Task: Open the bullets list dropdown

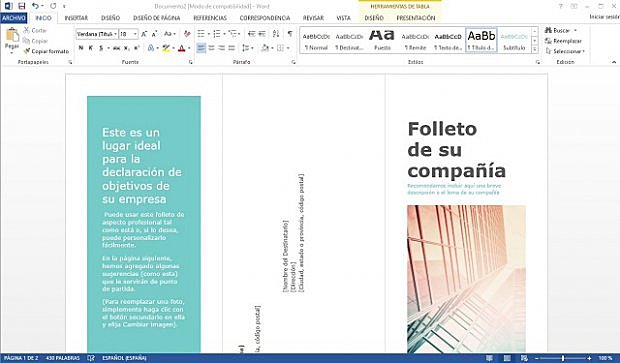Action: click(x=209, y=34)
